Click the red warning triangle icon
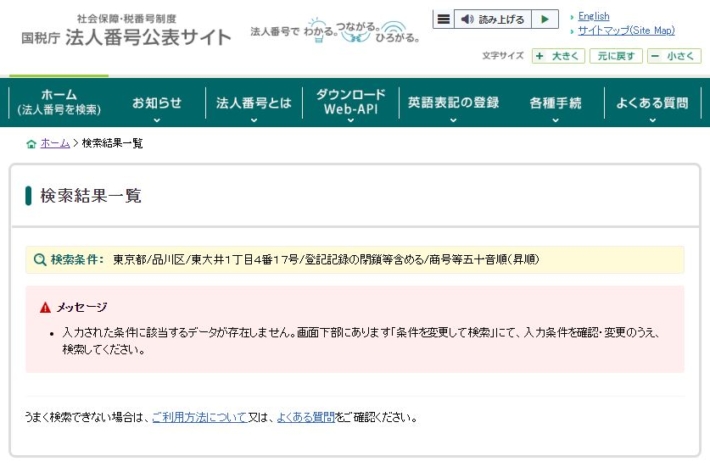This screenshot has width=710, height=467. coord(45,308)
